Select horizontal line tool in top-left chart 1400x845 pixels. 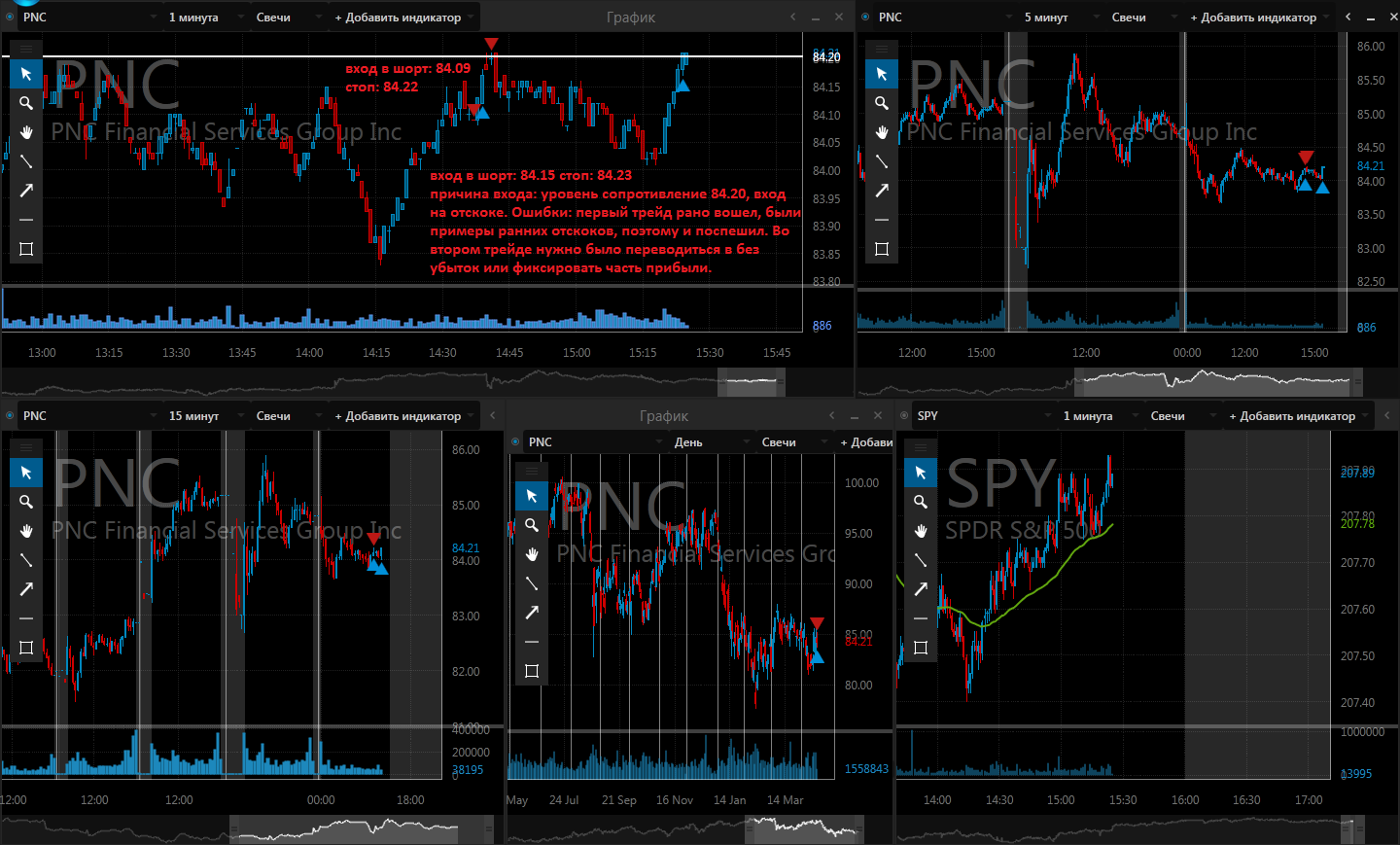pyautogui.click(x=26, y=220)
